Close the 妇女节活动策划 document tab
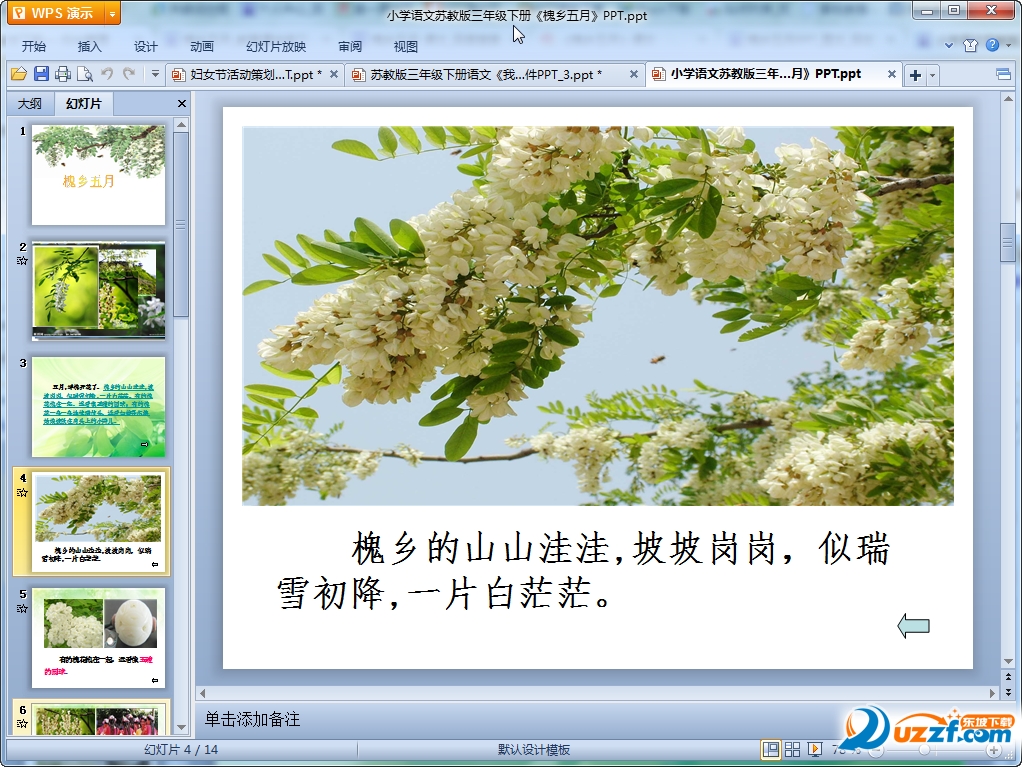Screen dimensions: 1022x767 (334, 74)
